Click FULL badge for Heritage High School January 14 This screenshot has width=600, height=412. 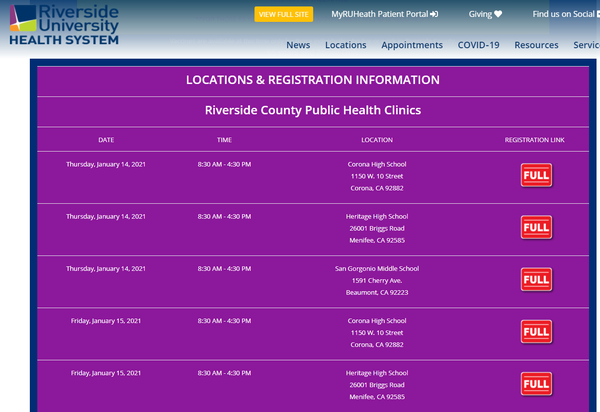[x=536, y=227]
